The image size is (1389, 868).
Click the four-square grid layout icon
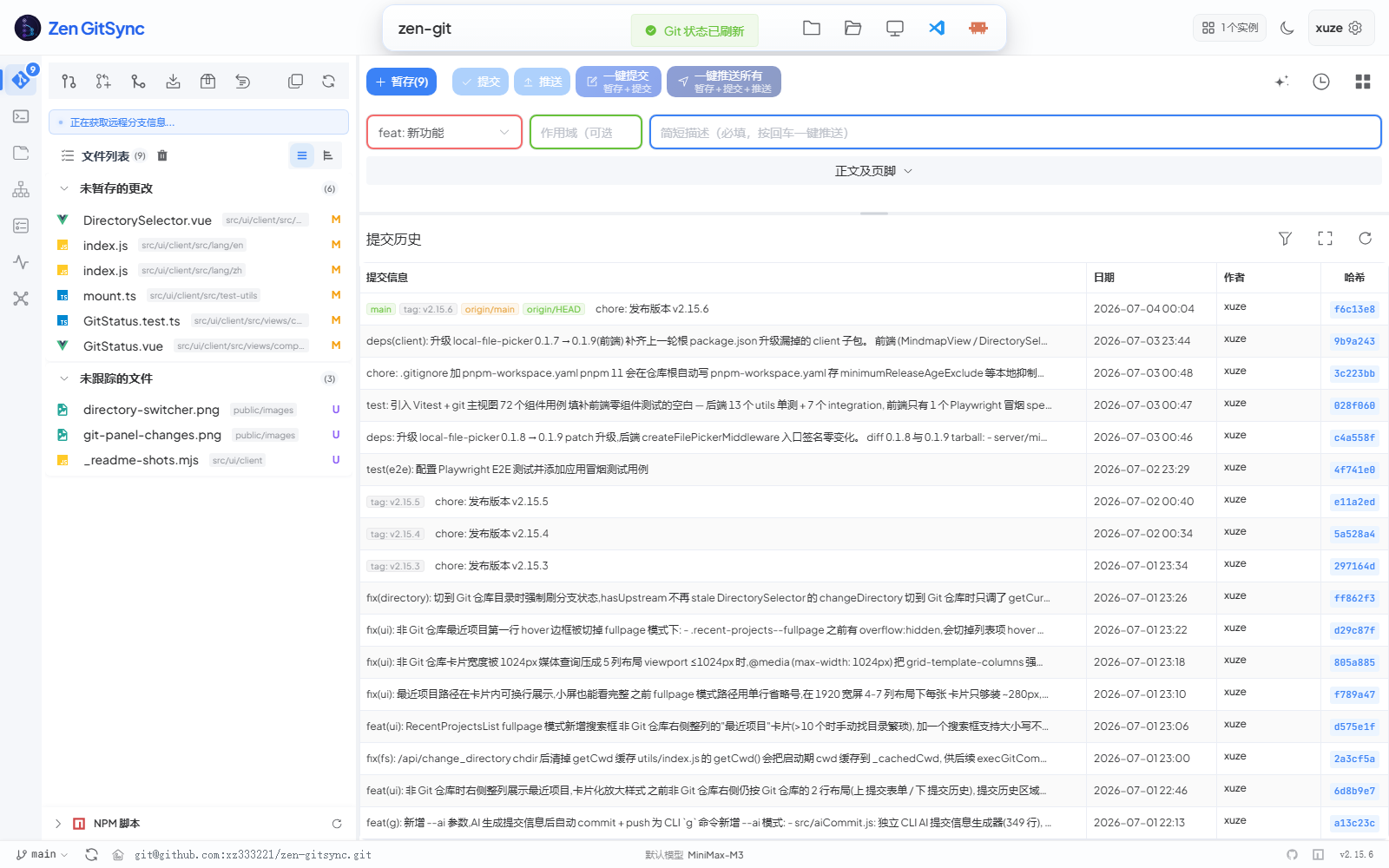click(1363, 82)
